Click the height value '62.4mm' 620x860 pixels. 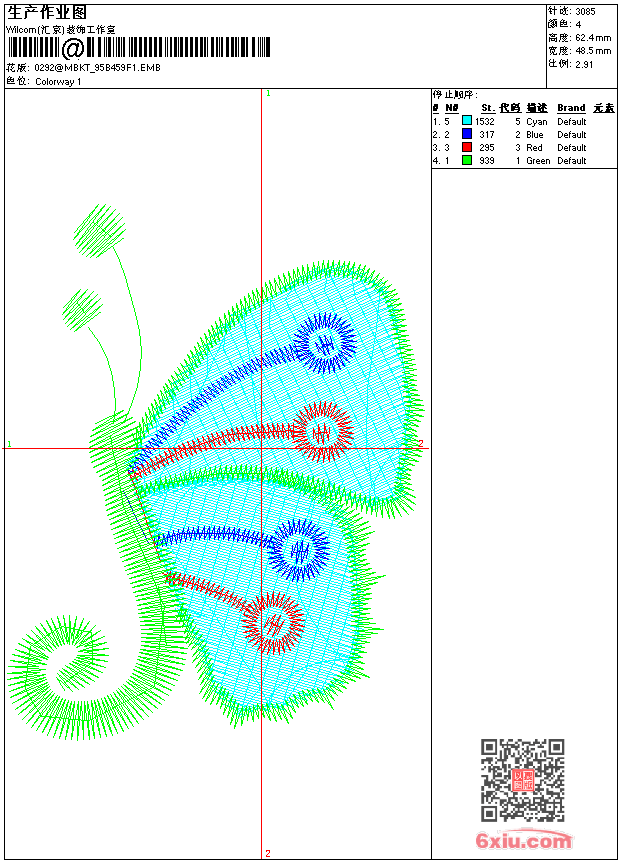tap(593, 38)
